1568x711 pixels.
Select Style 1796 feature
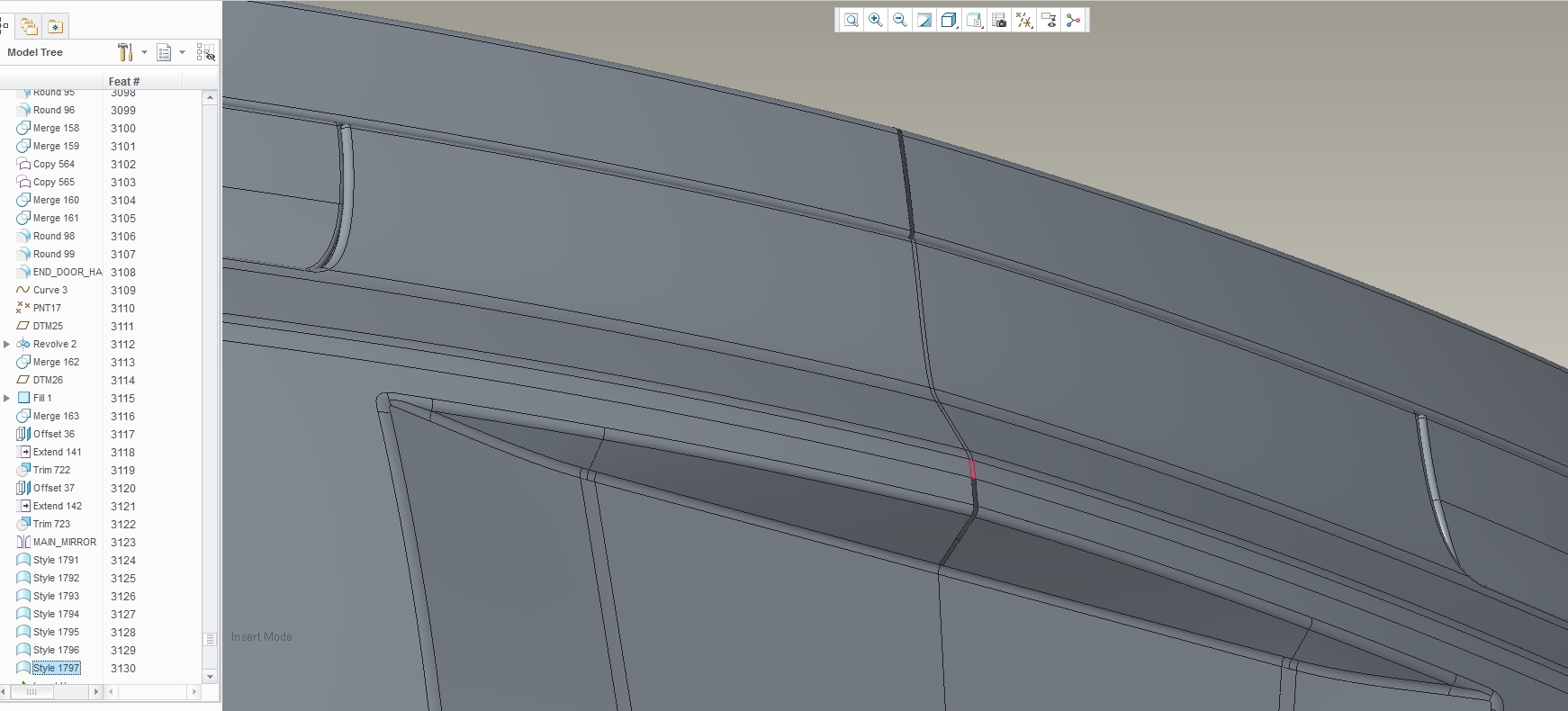point(56,650)
